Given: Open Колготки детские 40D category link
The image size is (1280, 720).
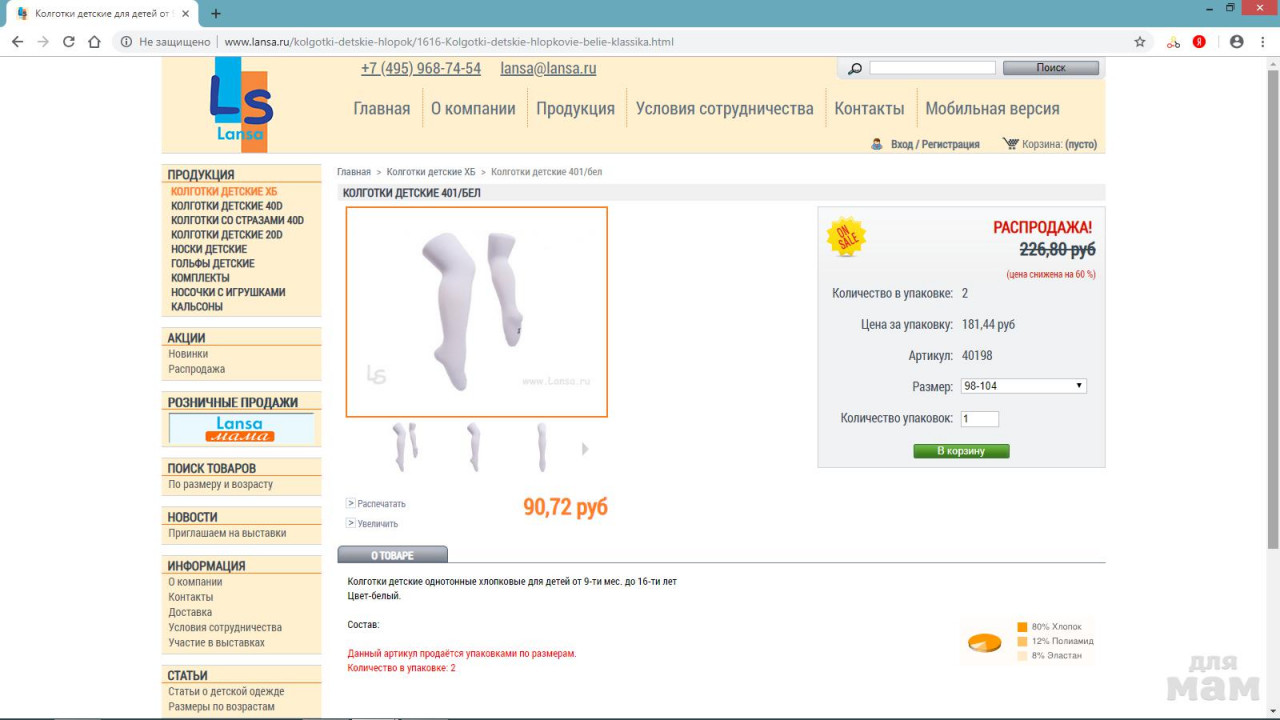Looking at the screenshot, I should click(226, 206).
